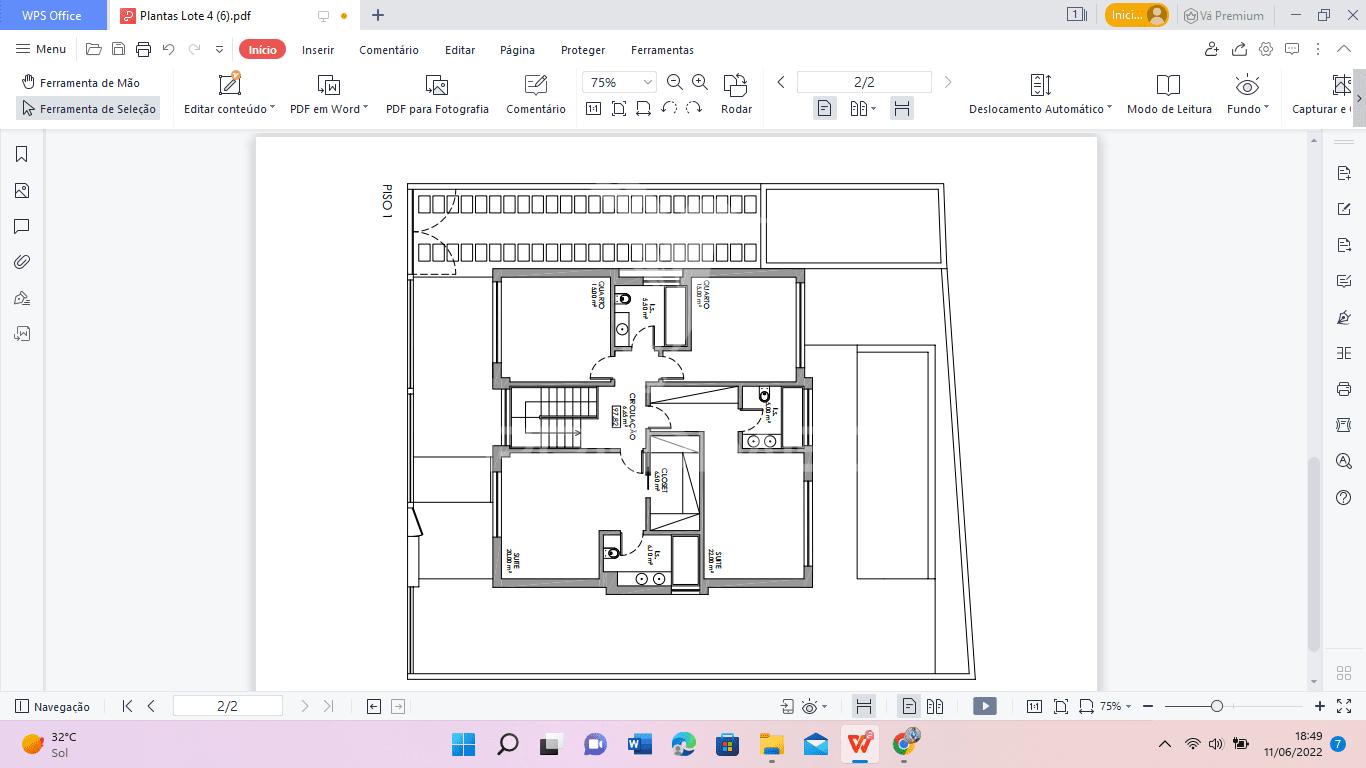
Task: Click the zoom in magnifier icon
Action: tap(700, 82)
